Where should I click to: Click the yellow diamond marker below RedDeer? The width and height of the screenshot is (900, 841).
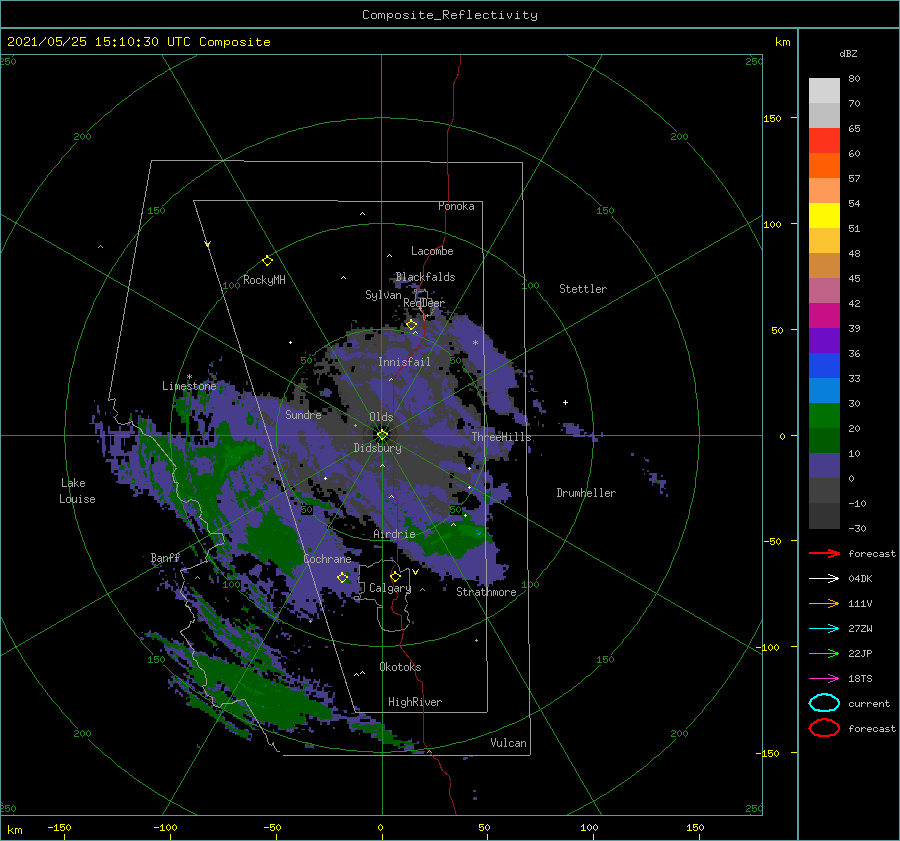412,325
